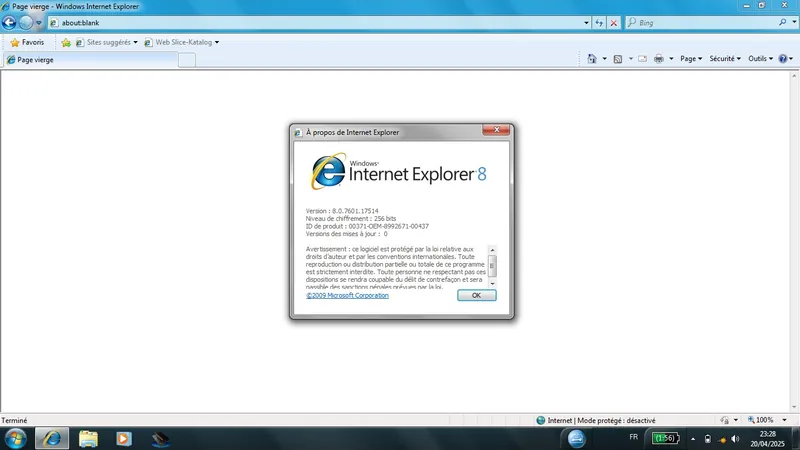This screenshot has height=450, width=800.
Task: Stop loading with the red X icon
Action: 614,23
